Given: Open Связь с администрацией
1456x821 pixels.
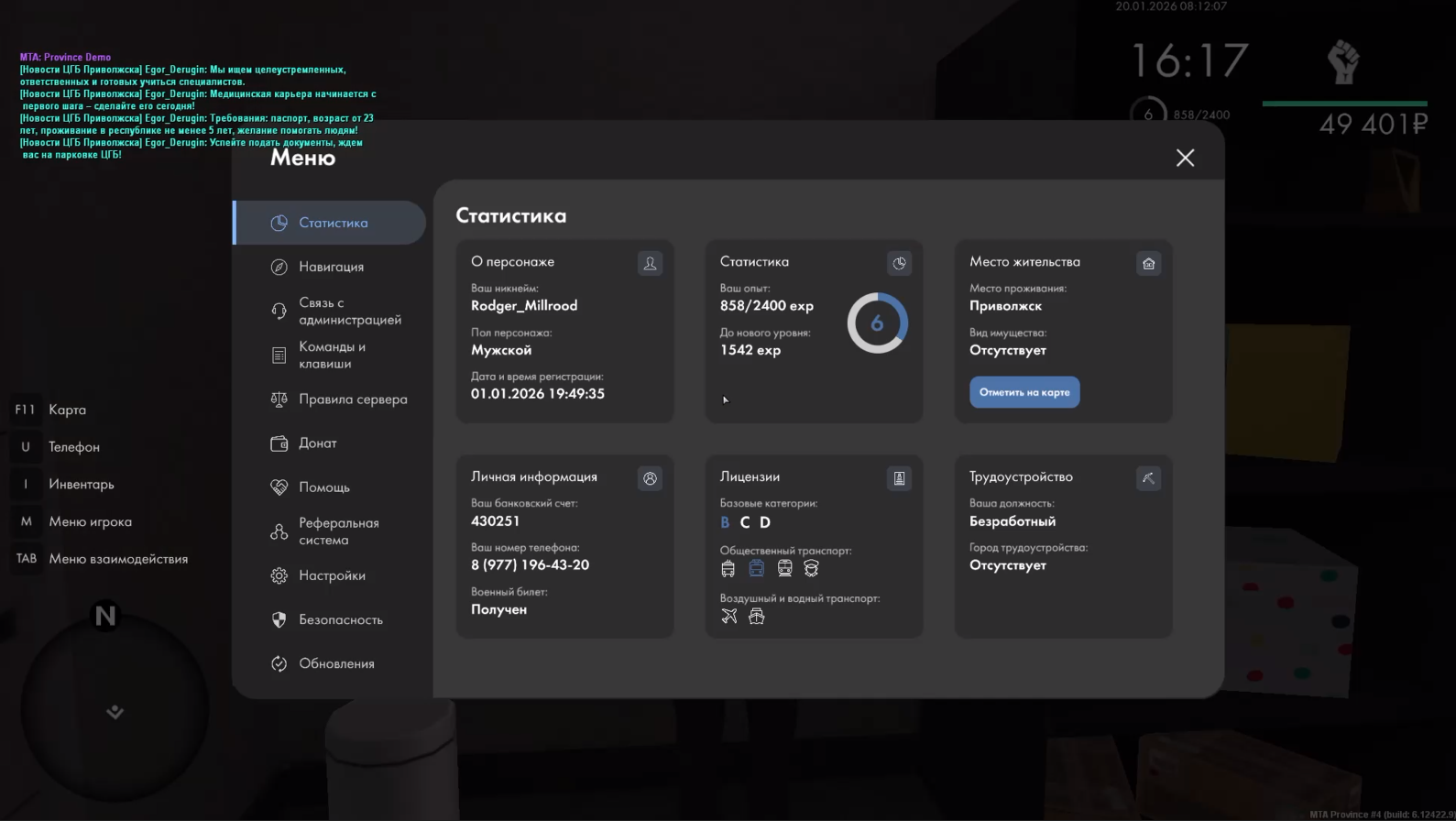Looking at the screenshot, I should 349,312.
